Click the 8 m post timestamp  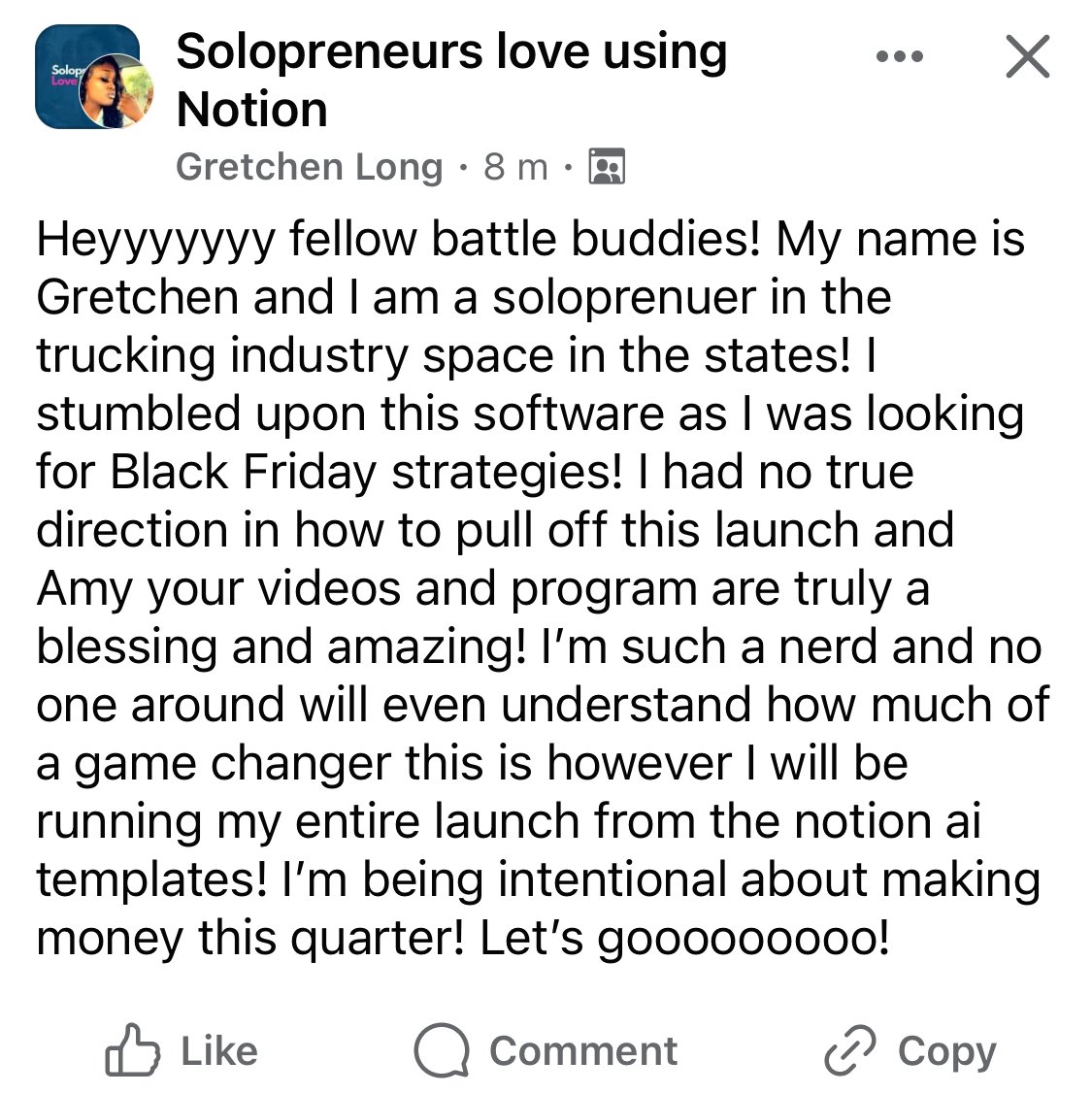515,167
